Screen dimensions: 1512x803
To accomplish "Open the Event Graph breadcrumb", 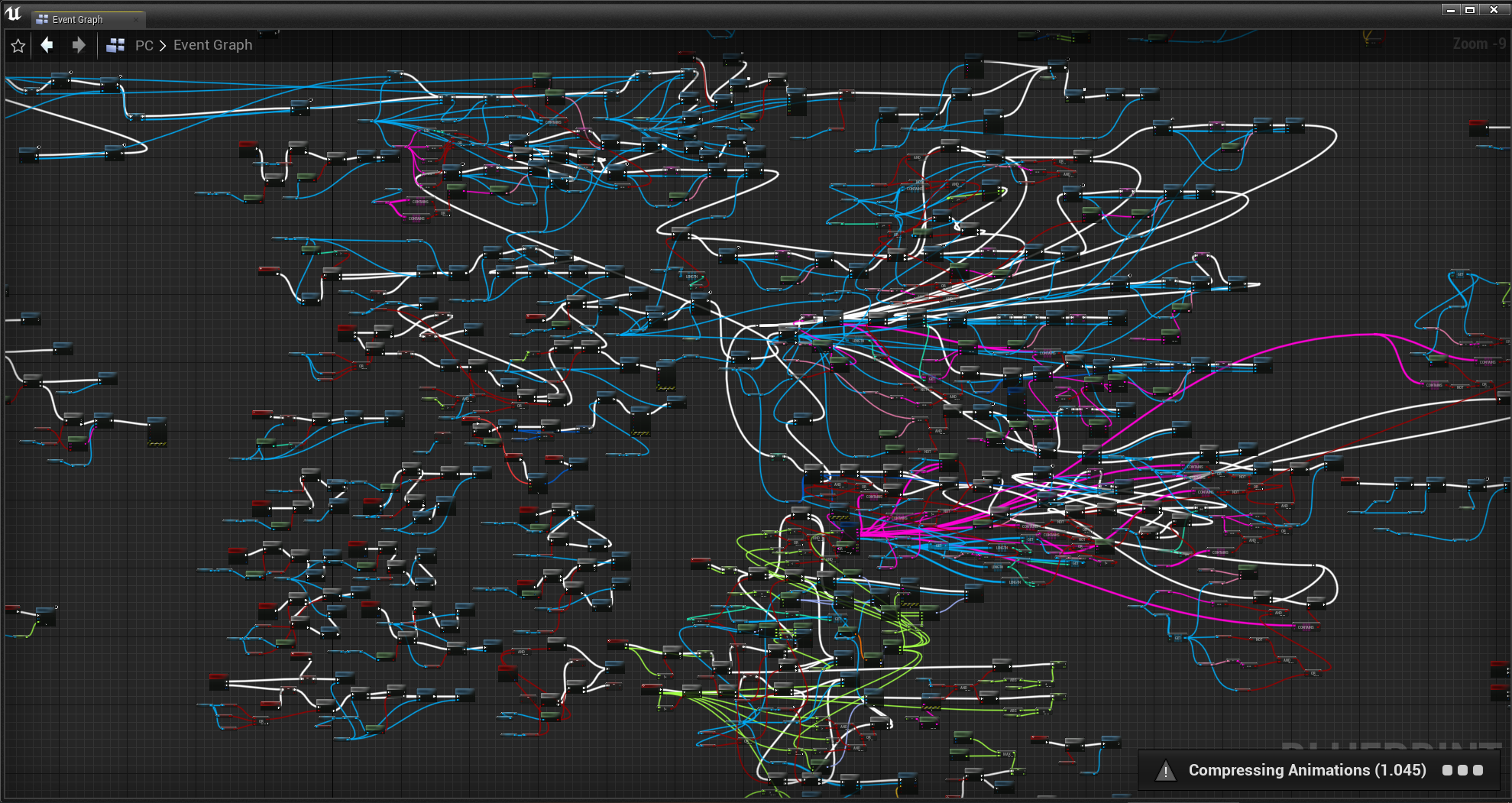I will coord(213,45).
